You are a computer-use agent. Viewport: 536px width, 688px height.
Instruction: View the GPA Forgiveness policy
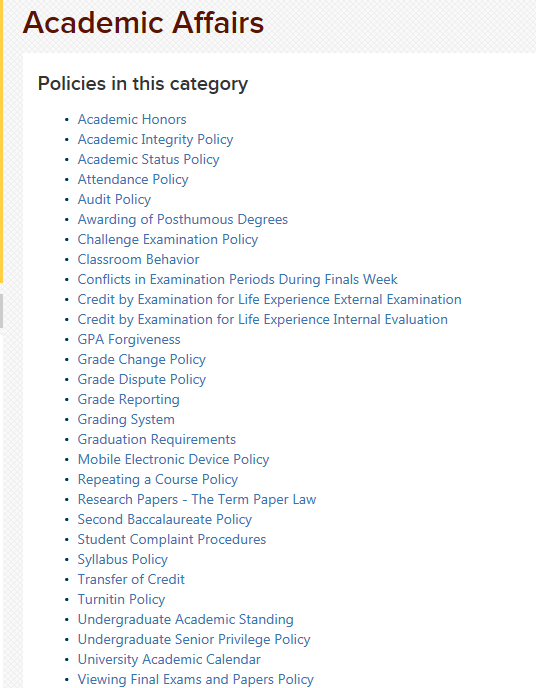129,340
